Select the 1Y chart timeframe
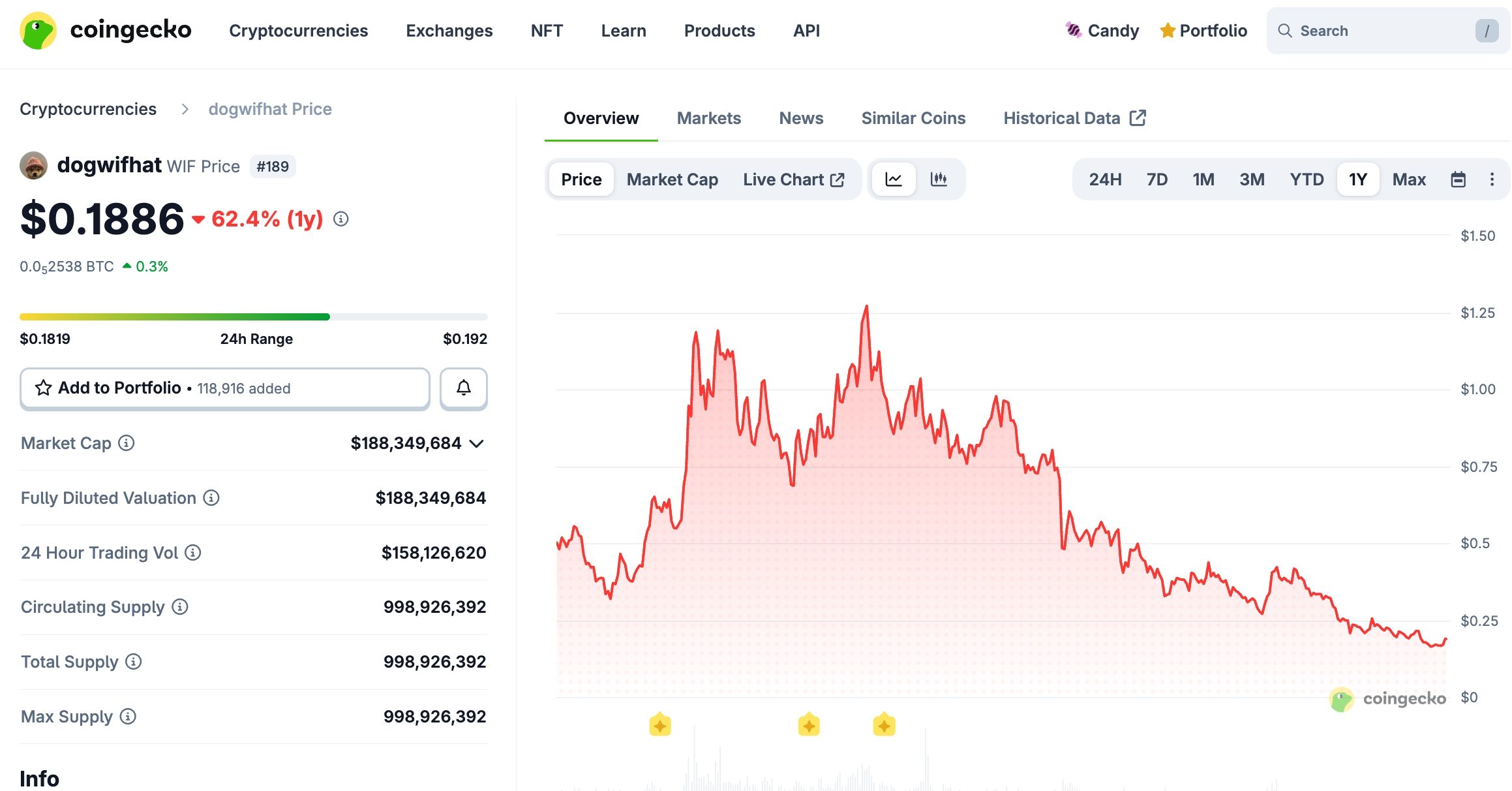Viewport: 1512px width, 791px height. (x=1357, y=179)
